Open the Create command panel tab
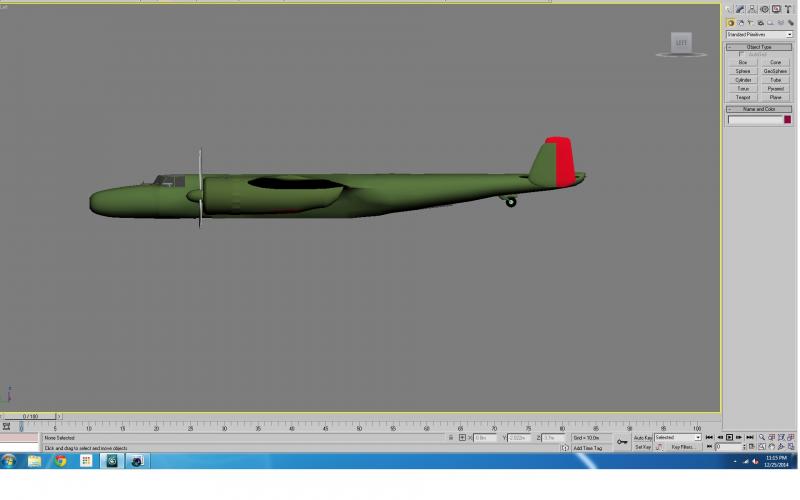The width and height of the screenshot is (800, 500). [x=729, y=9]
